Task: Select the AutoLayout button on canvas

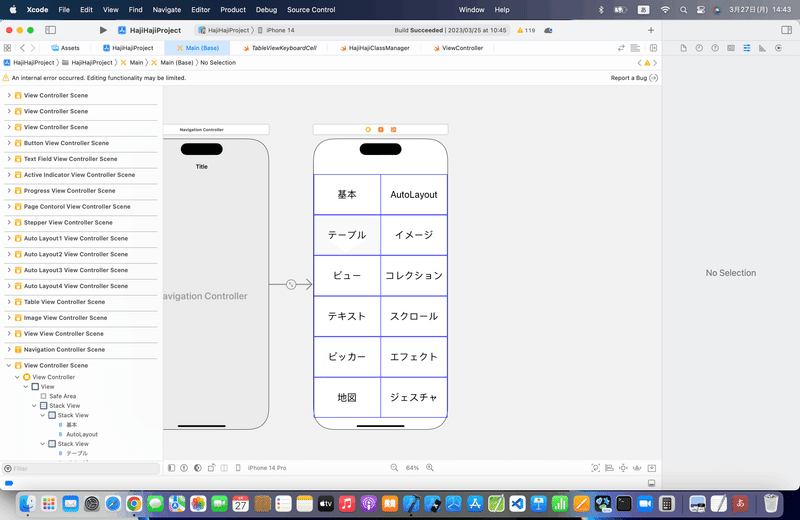Action: coord(414,194)
